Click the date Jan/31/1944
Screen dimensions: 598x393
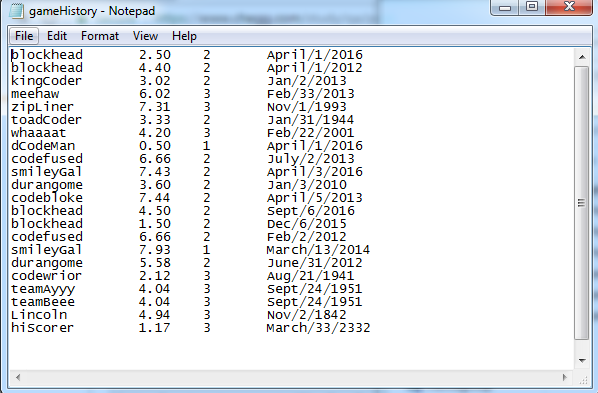(310, 120)
